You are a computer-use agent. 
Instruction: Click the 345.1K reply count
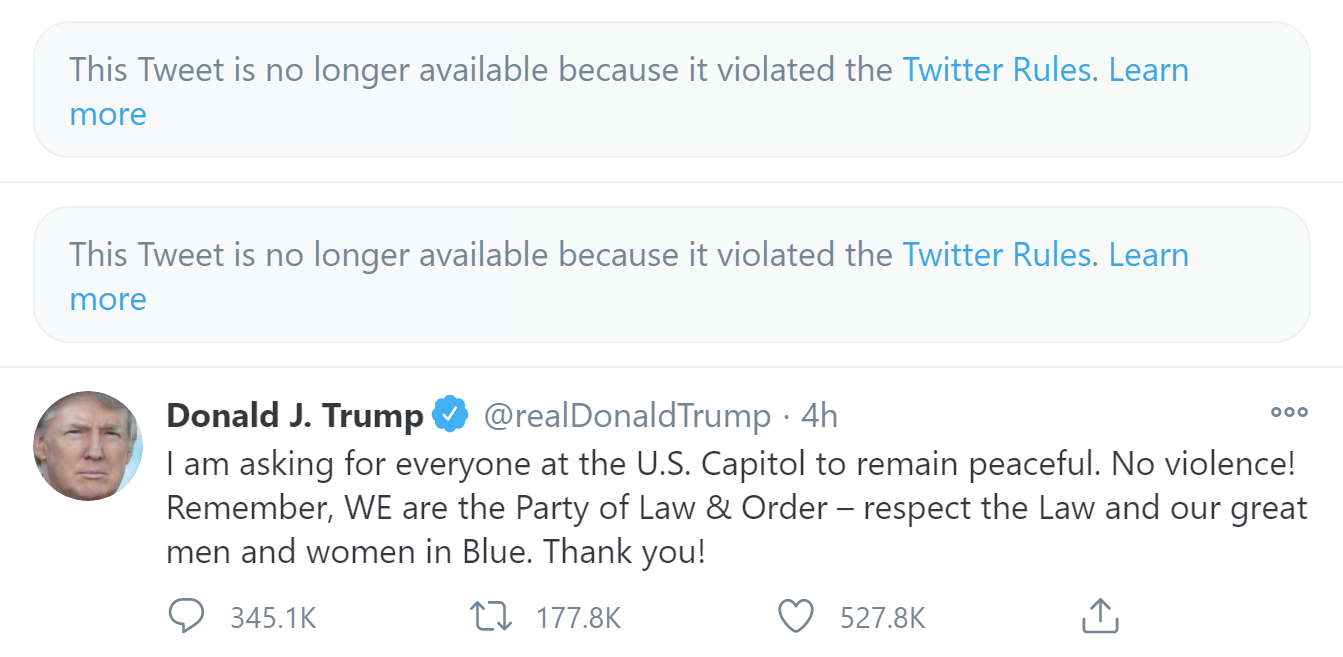(273, 618)
